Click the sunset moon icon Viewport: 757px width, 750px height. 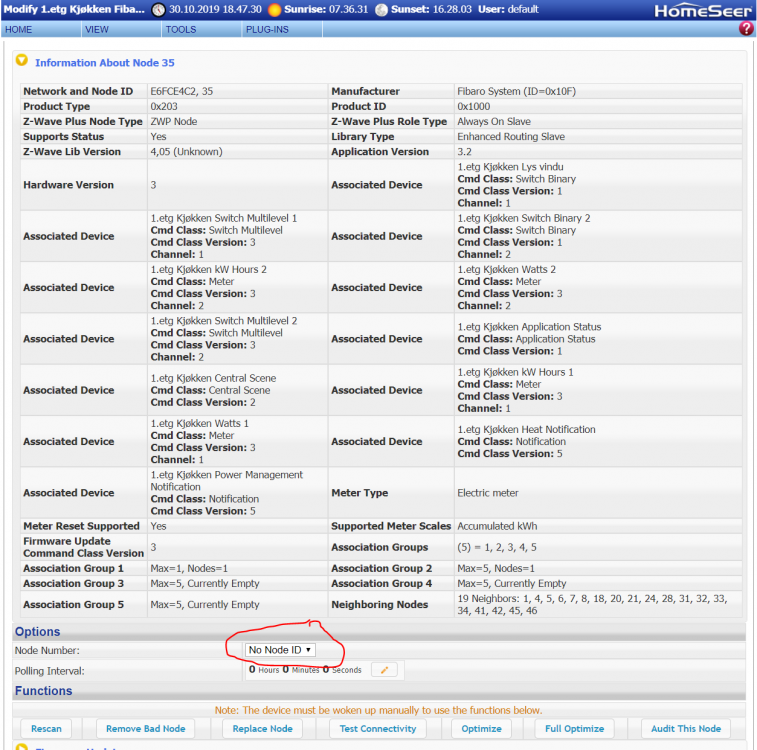pos(381,10)
